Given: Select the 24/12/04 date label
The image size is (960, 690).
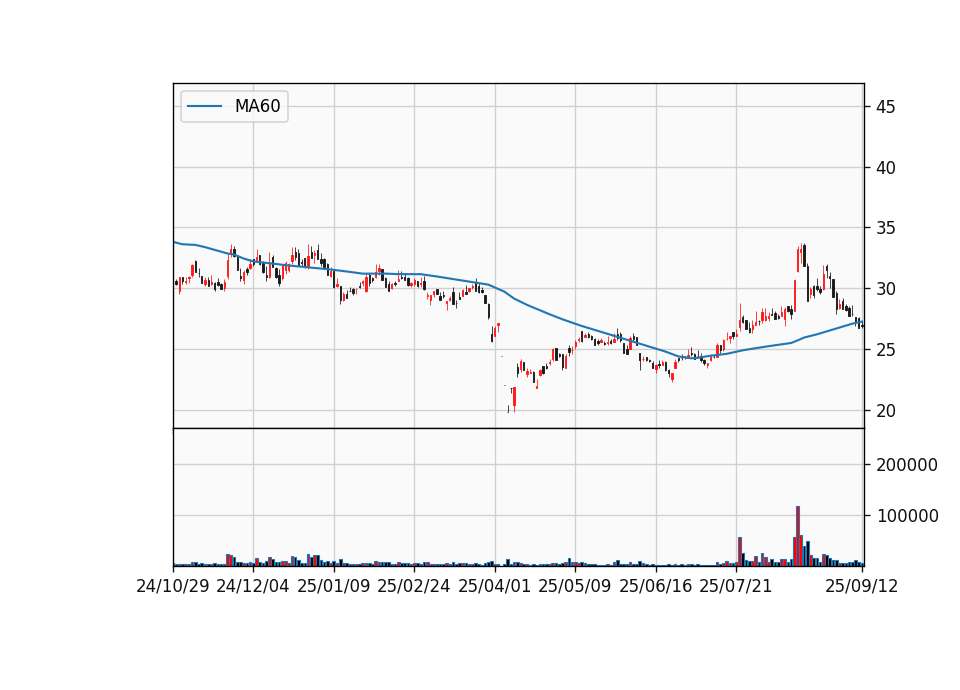Looking at the screenshot, I should click(x=253, y=586).
